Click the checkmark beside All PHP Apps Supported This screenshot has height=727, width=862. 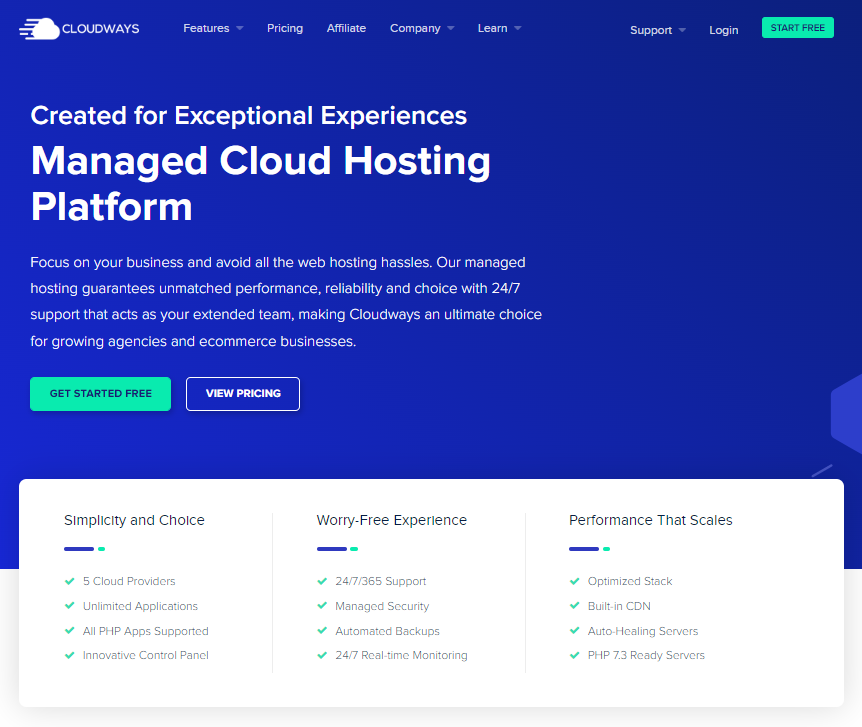70,630
